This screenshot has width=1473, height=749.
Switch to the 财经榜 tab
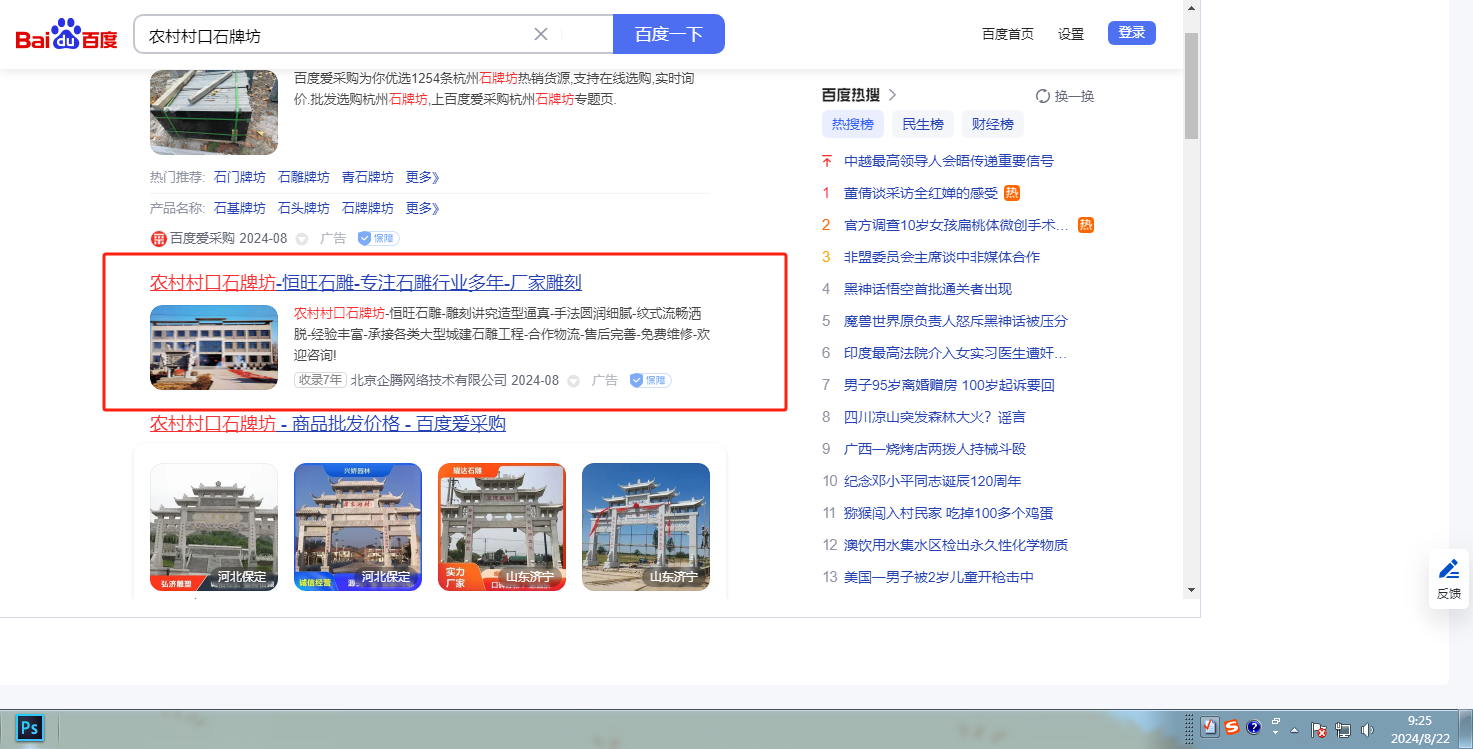[x=993, y=124]
